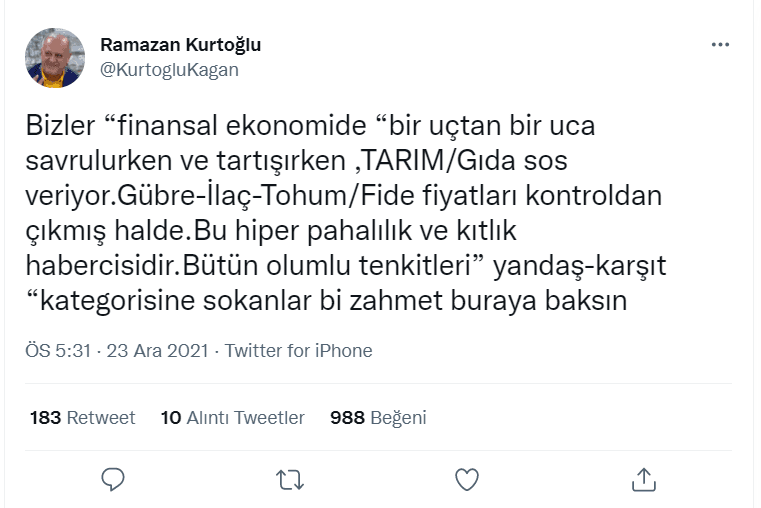View the 988 Beğeni list
The image size is (761, 508).
pyautogui.click(x=378, y=418)
